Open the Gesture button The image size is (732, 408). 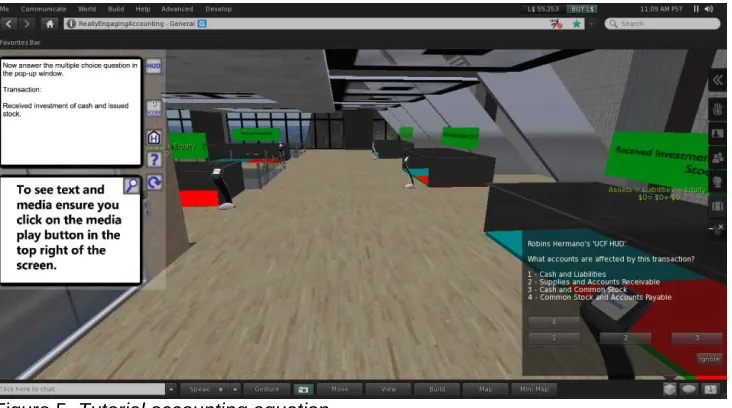(267, 389)
